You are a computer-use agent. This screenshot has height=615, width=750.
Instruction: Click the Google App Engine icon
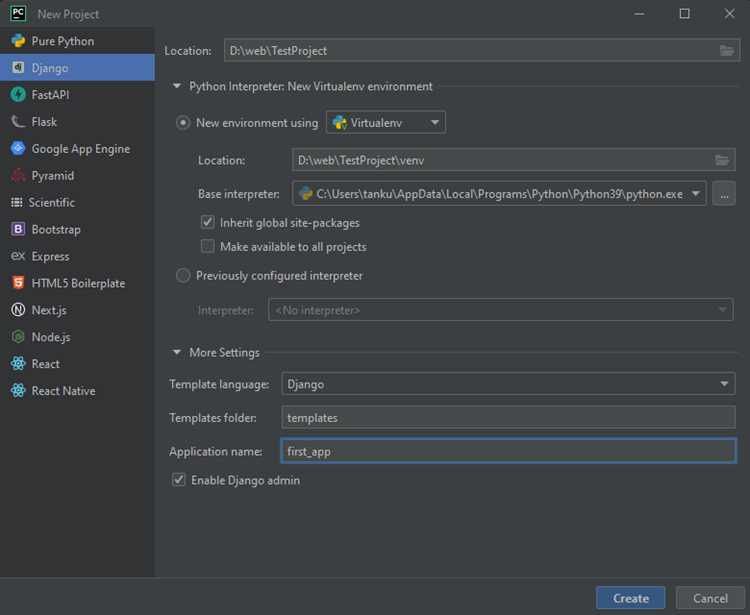[x=18, y=149]
